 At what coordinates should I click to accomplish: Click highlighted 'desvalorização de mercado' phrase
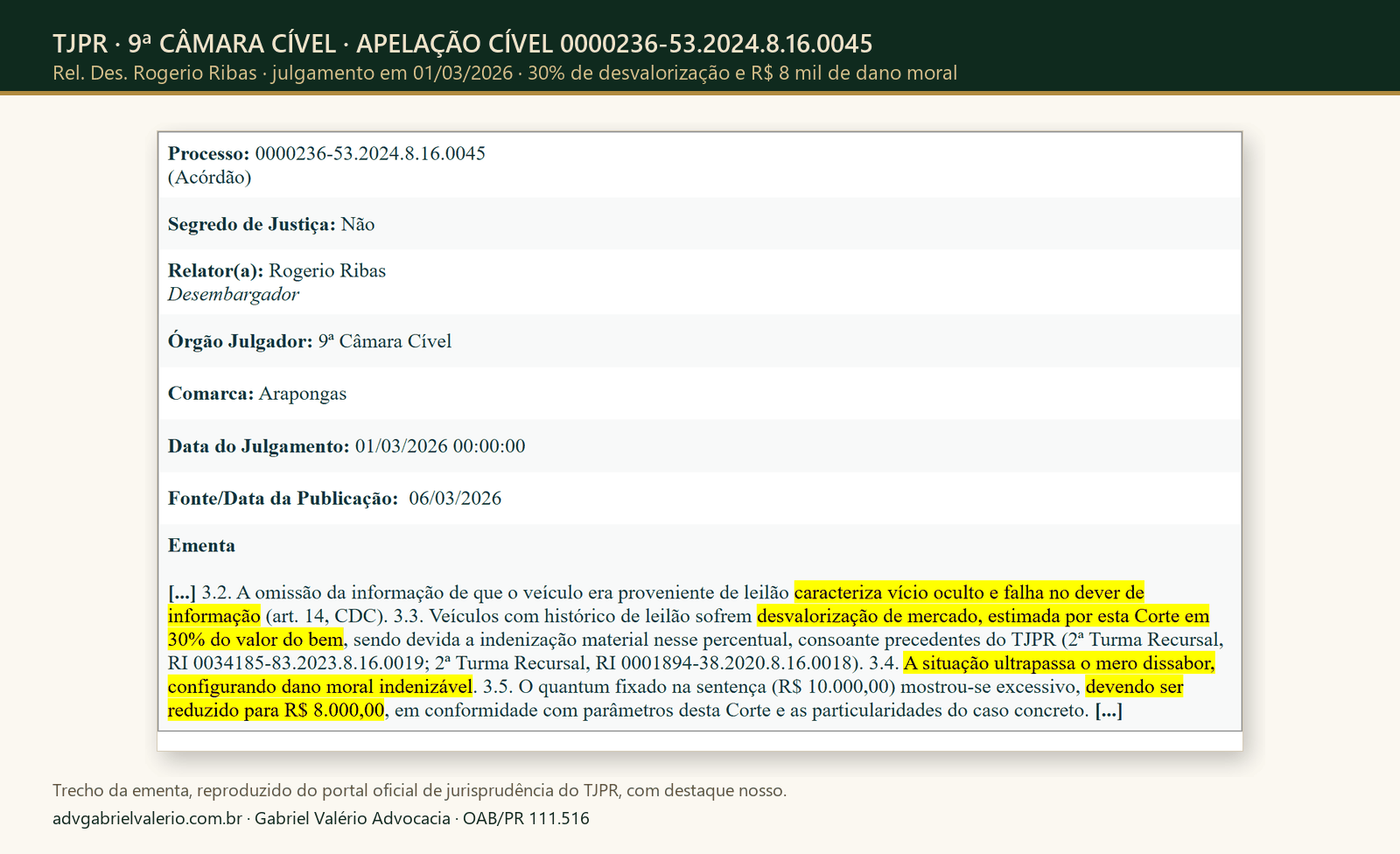pyautogui.click(x=867, y=616)
